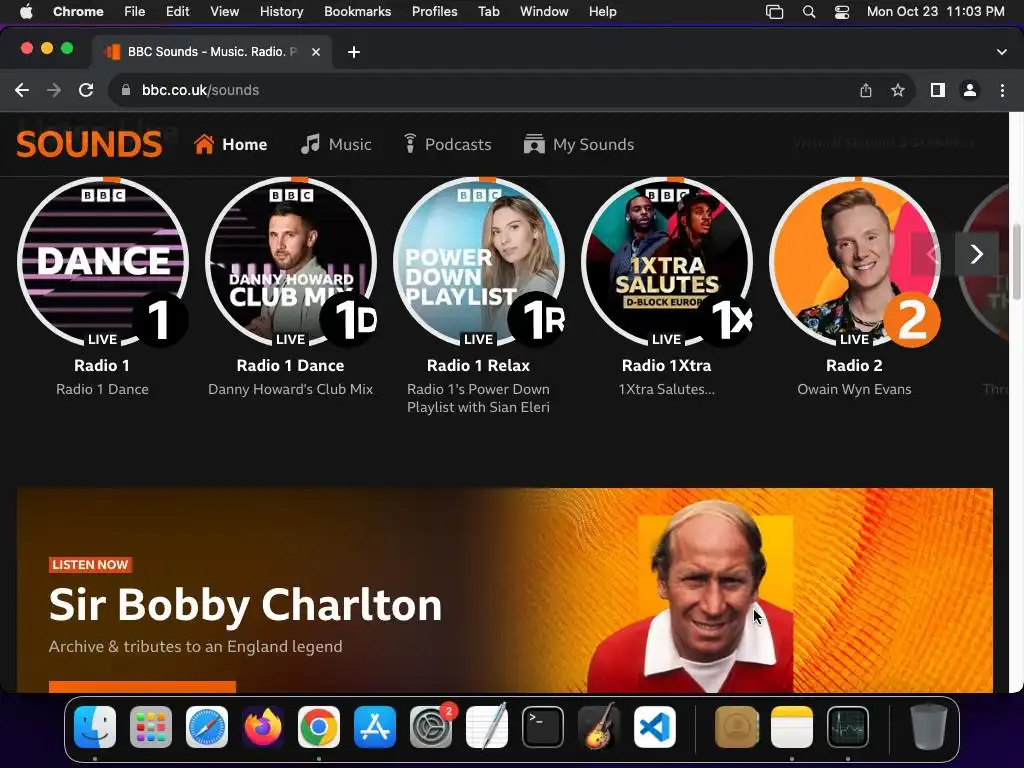Open App Store from dock

[x=375, y=727]
